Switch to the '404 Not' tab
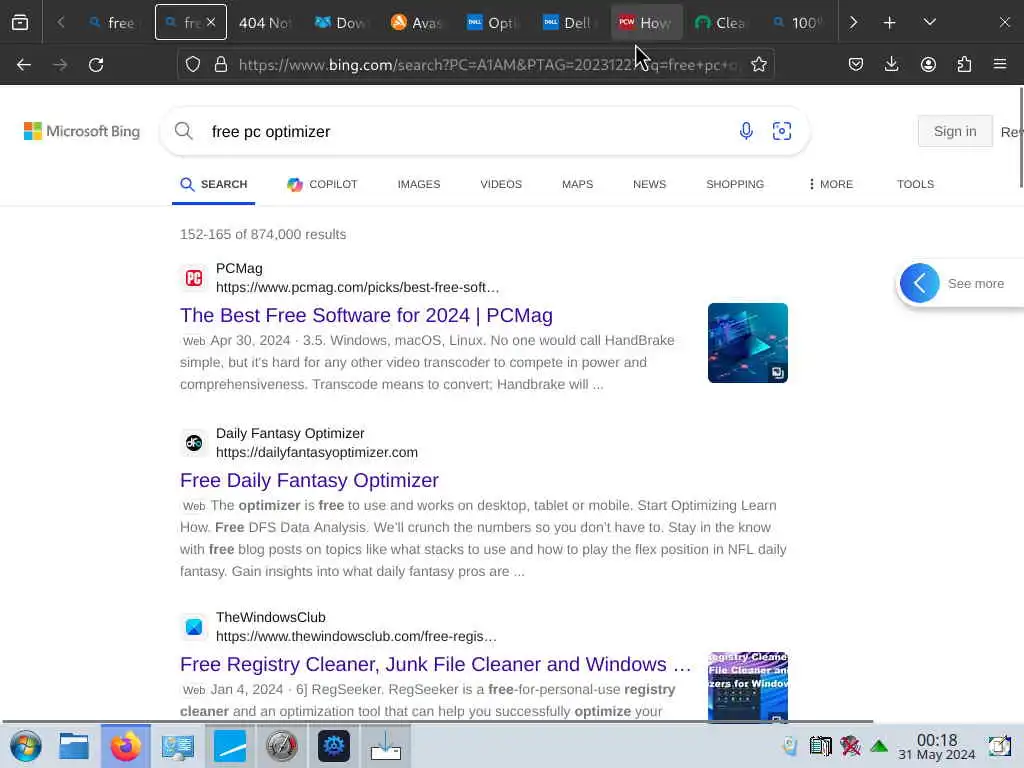 coord(264,23)
